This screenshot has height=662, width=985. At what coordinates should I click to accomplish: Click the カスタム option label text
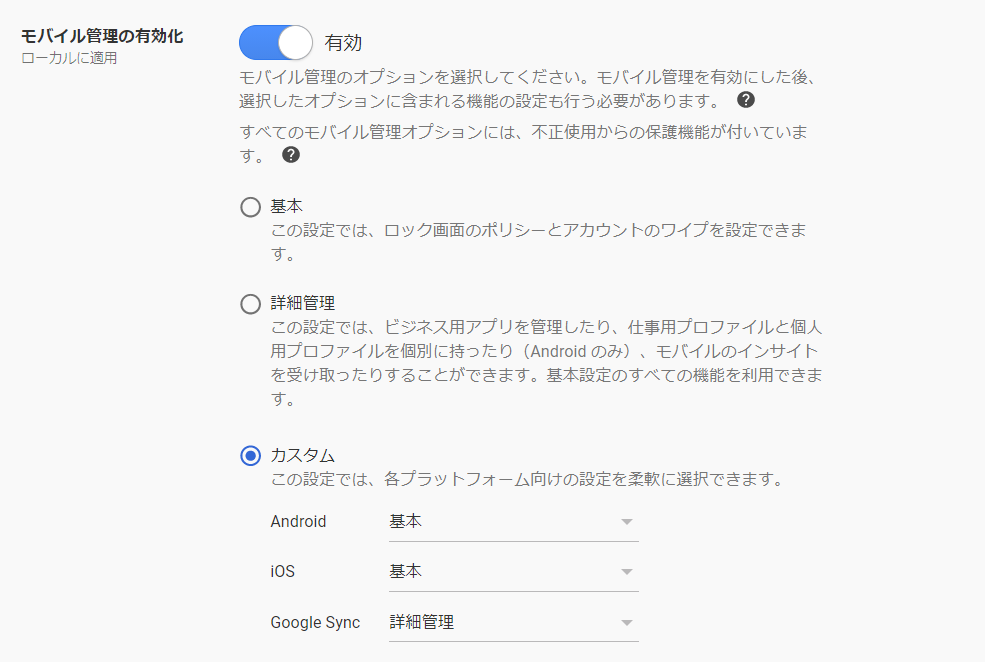click(303, 455)
